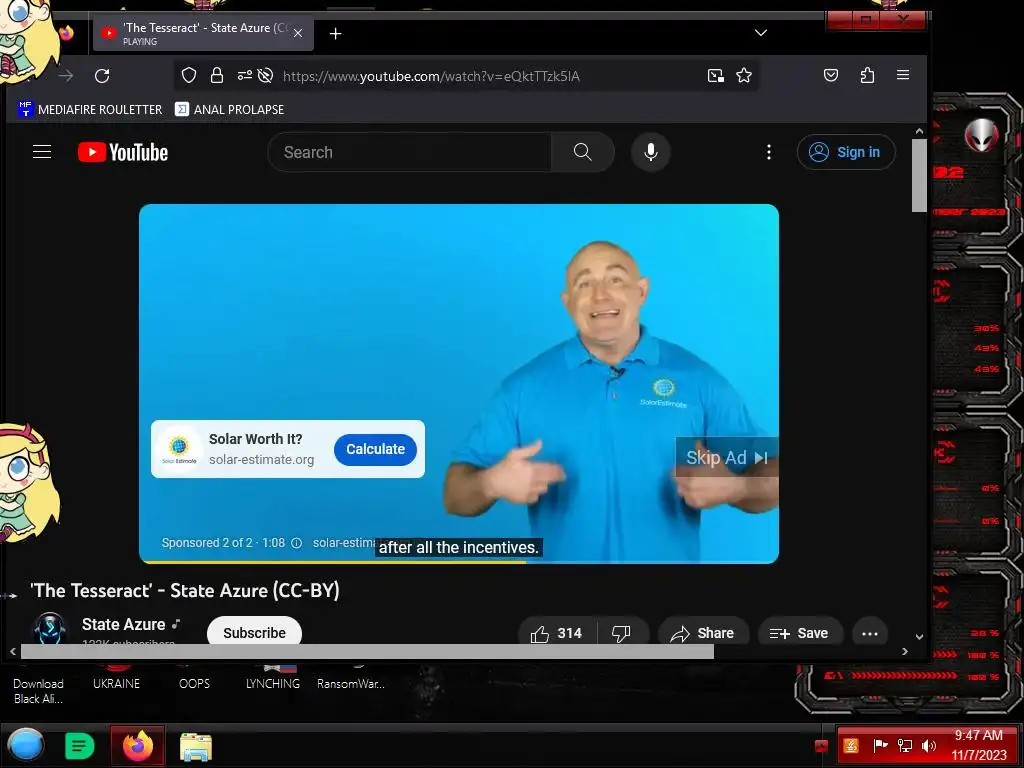Click the Java update tray icon
1024x768 pixels.
pyautogui.click(x=851, y=746)
